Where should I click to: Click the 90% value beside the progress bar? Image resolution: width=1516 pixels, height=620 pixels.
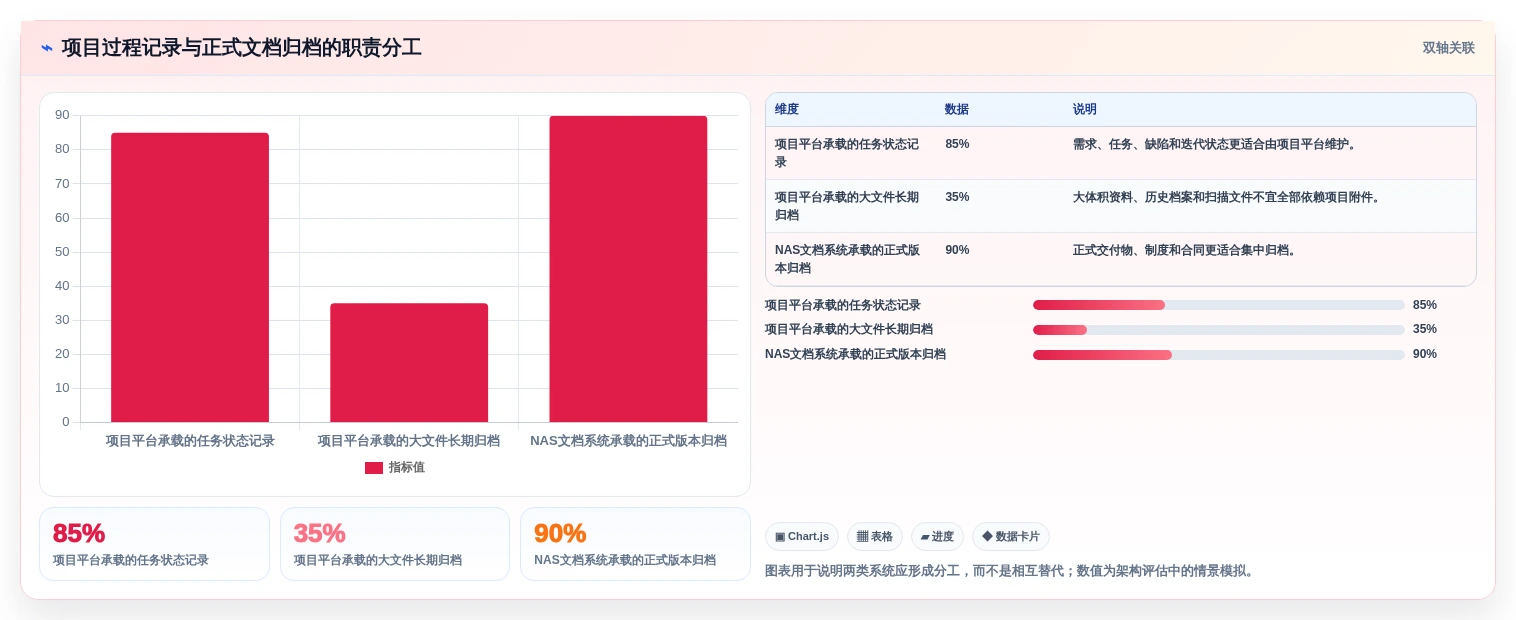pos(1425,354)
